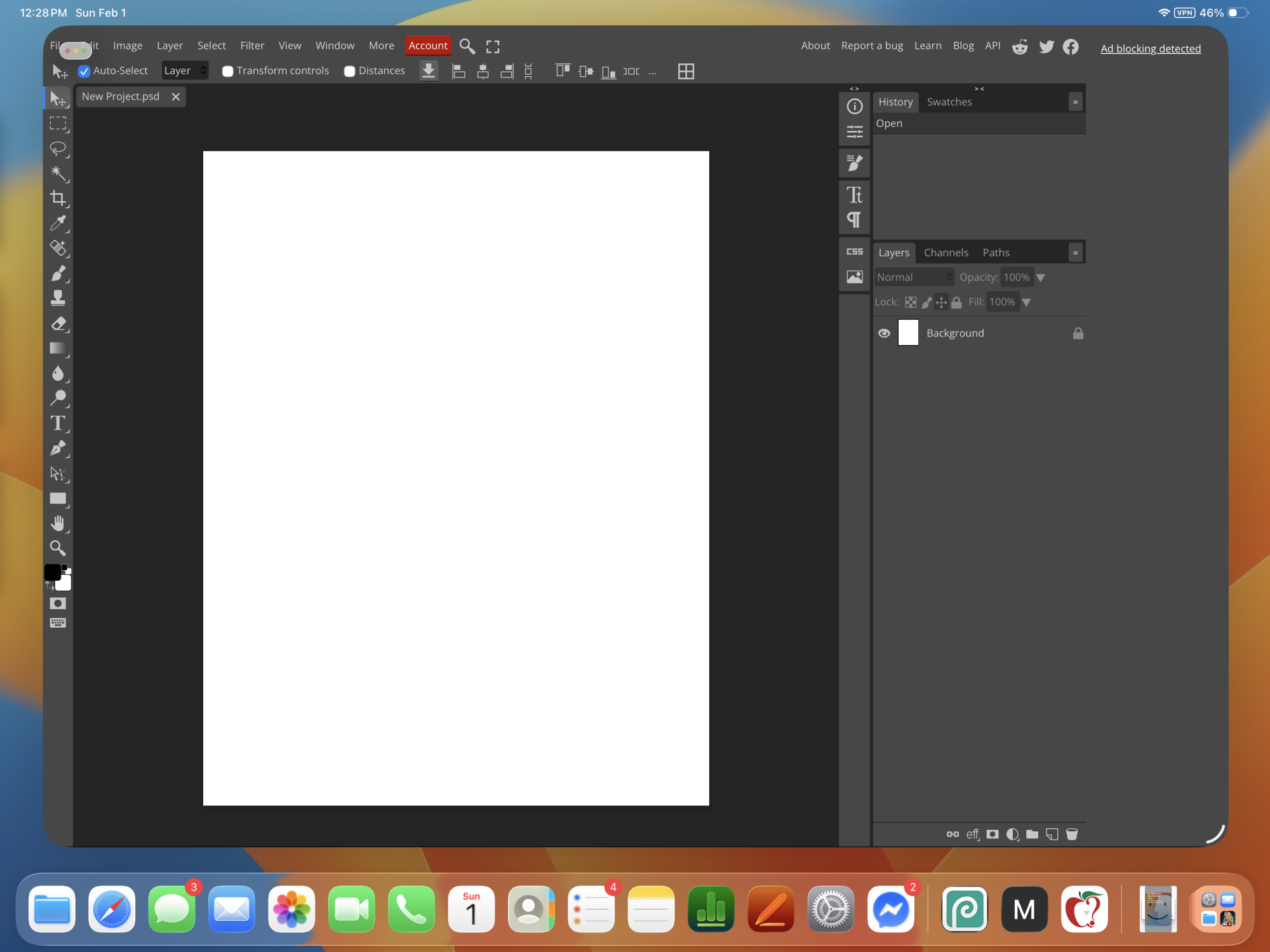Add a raster mask to the layer
Viewport: 1270px width, 952px height.
click(993, 834)
